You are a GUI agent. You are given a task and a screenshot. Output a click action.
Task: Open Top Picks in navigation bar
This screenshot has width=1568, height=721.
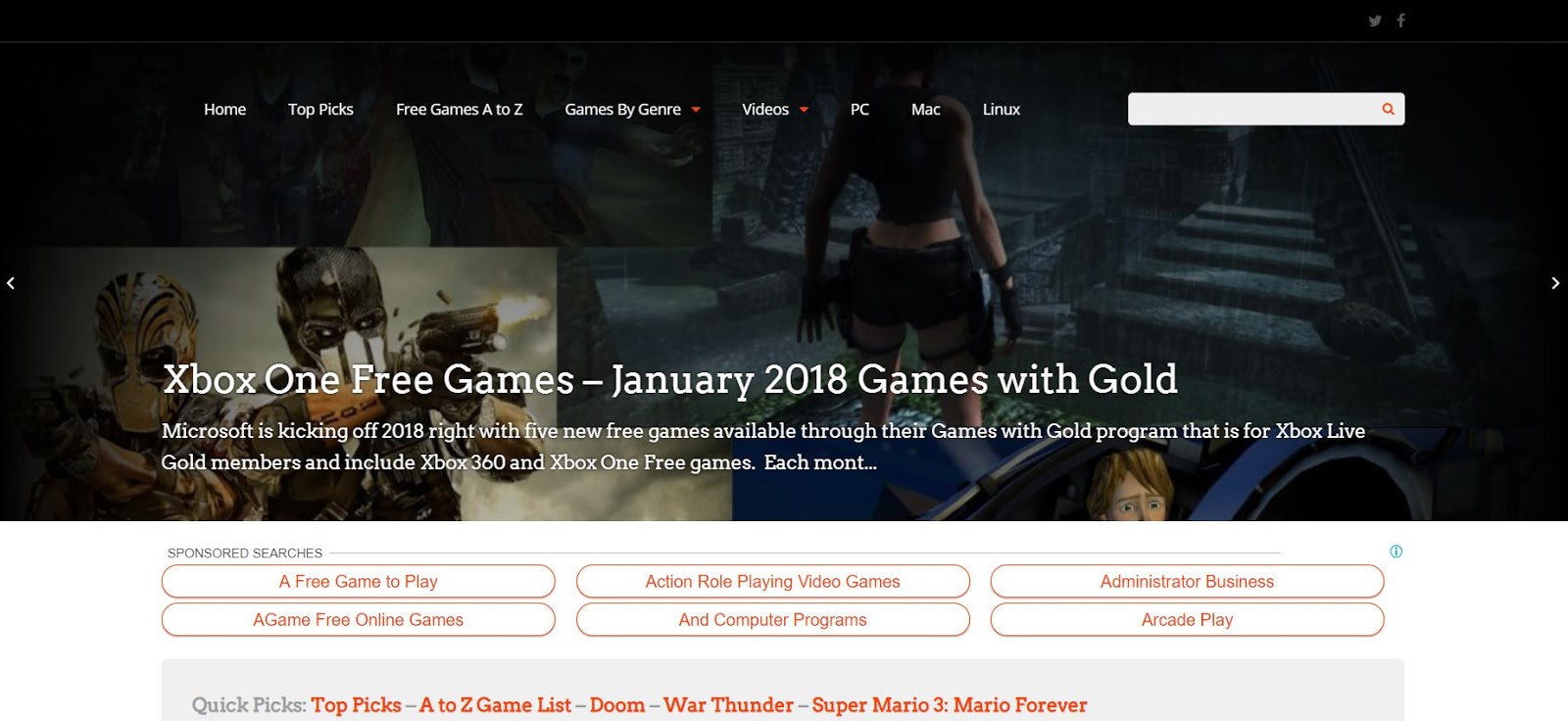tap(320, 110)
